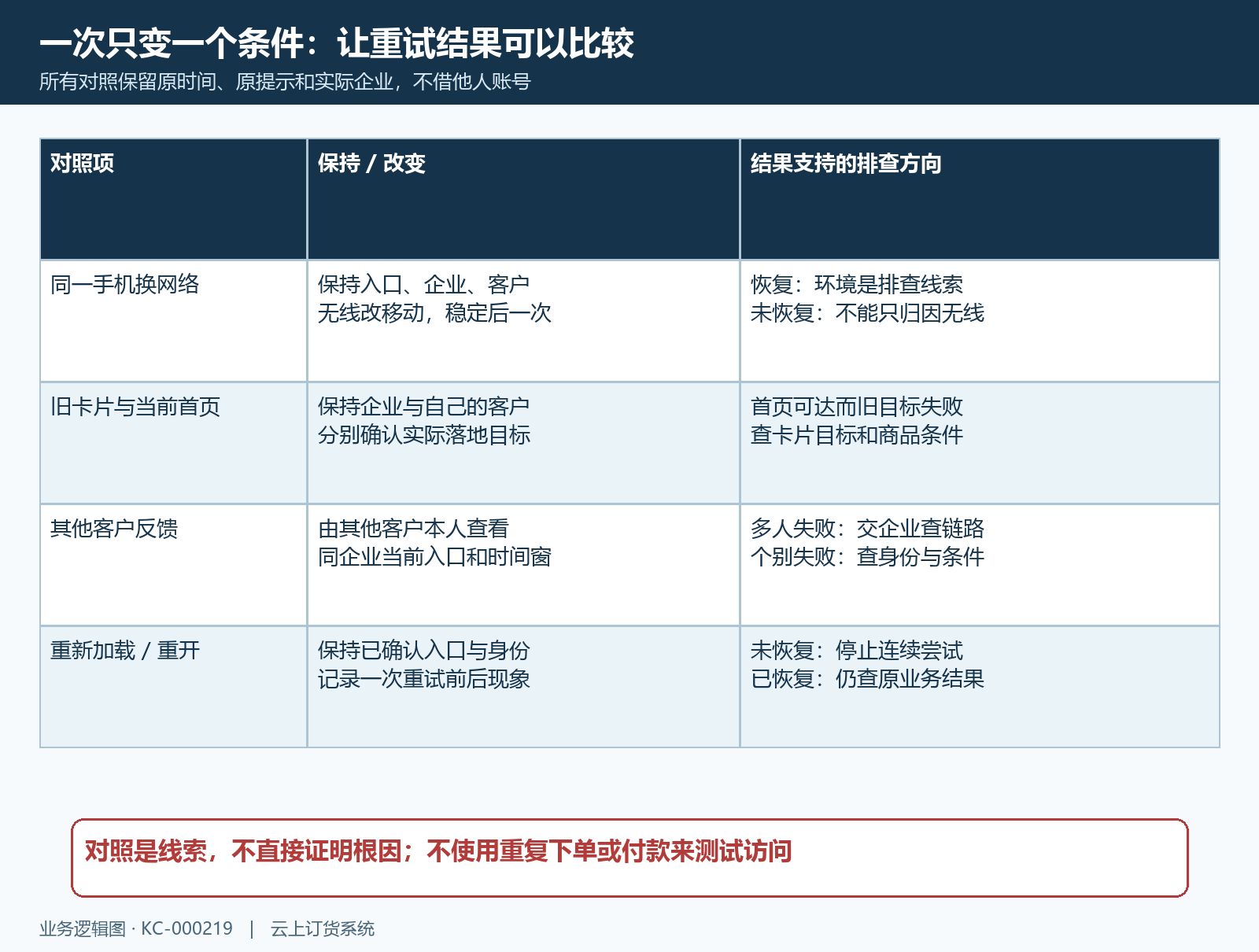Click text '保持企业与自己的客户'
The image size is (1259, 952).
pos(423,407)
